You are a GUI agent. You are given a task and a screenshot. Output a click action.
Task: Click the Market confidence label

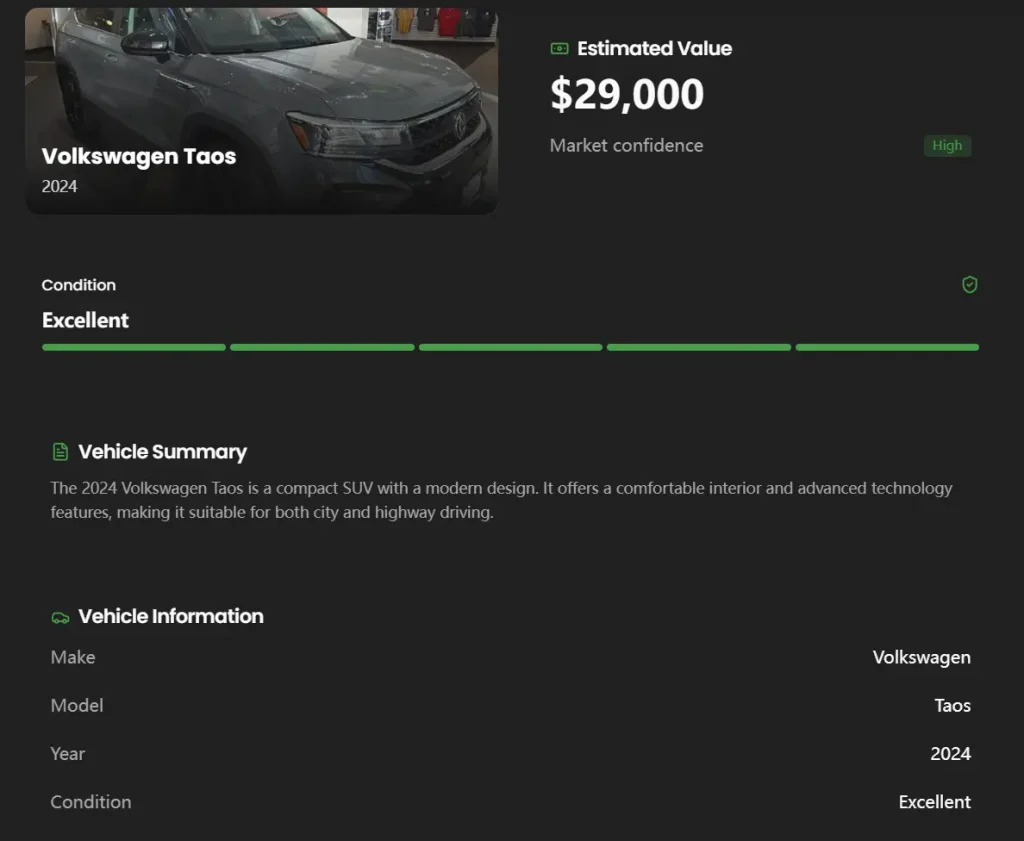(x=626, y=145)
